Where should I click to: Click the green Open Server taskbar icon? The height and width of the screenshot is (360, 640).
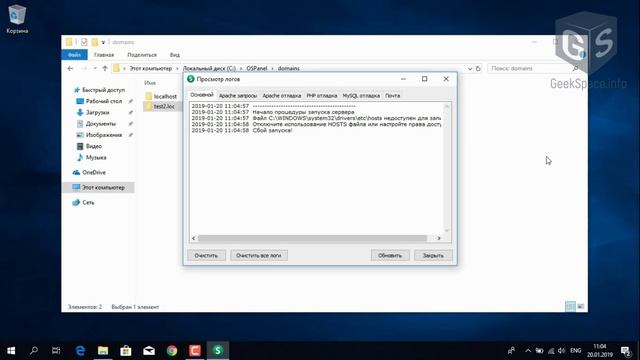click(x=218, y=351)
